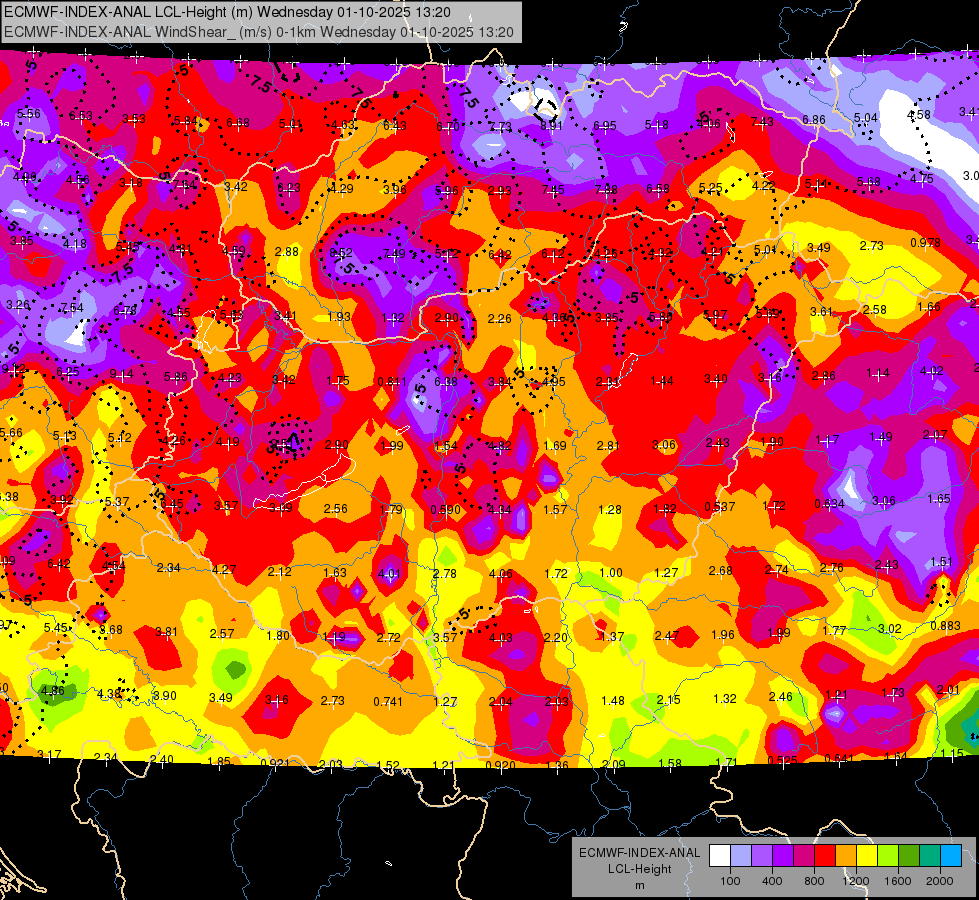The width and height of the screenshot is (979, 900).
Task: Click the map value 1.37
Action: pos(612,636)
